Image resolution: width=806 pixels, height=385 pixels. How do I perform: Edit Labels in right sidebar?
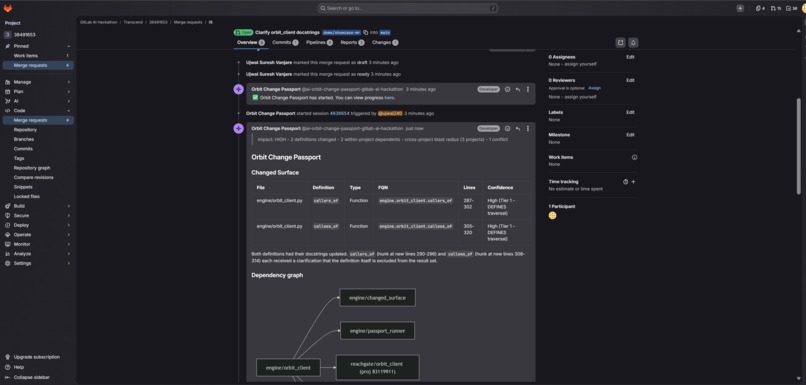click(630, 112)
